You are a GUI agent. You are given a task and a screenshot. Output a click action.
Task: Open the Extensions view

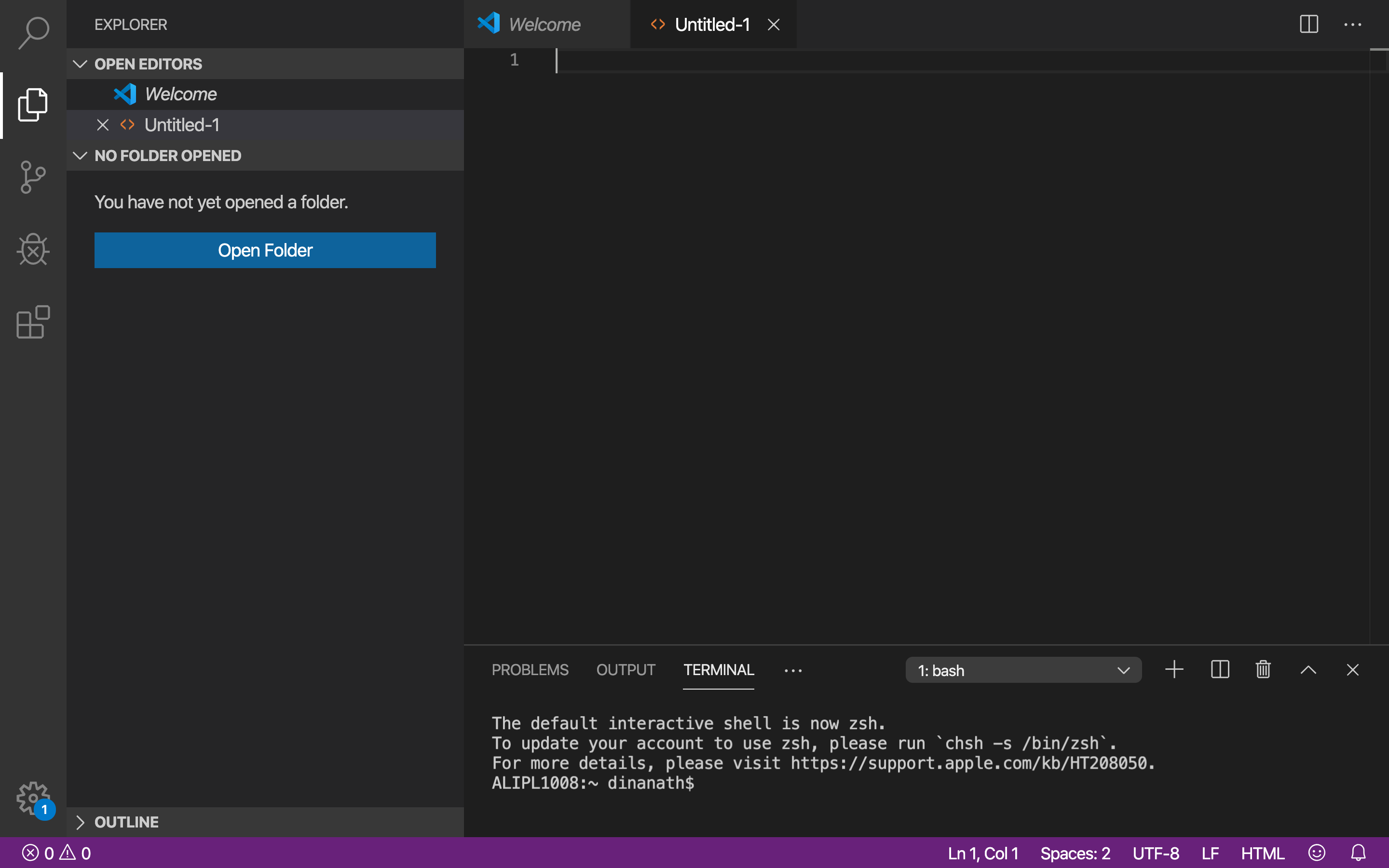click(33, 322)
